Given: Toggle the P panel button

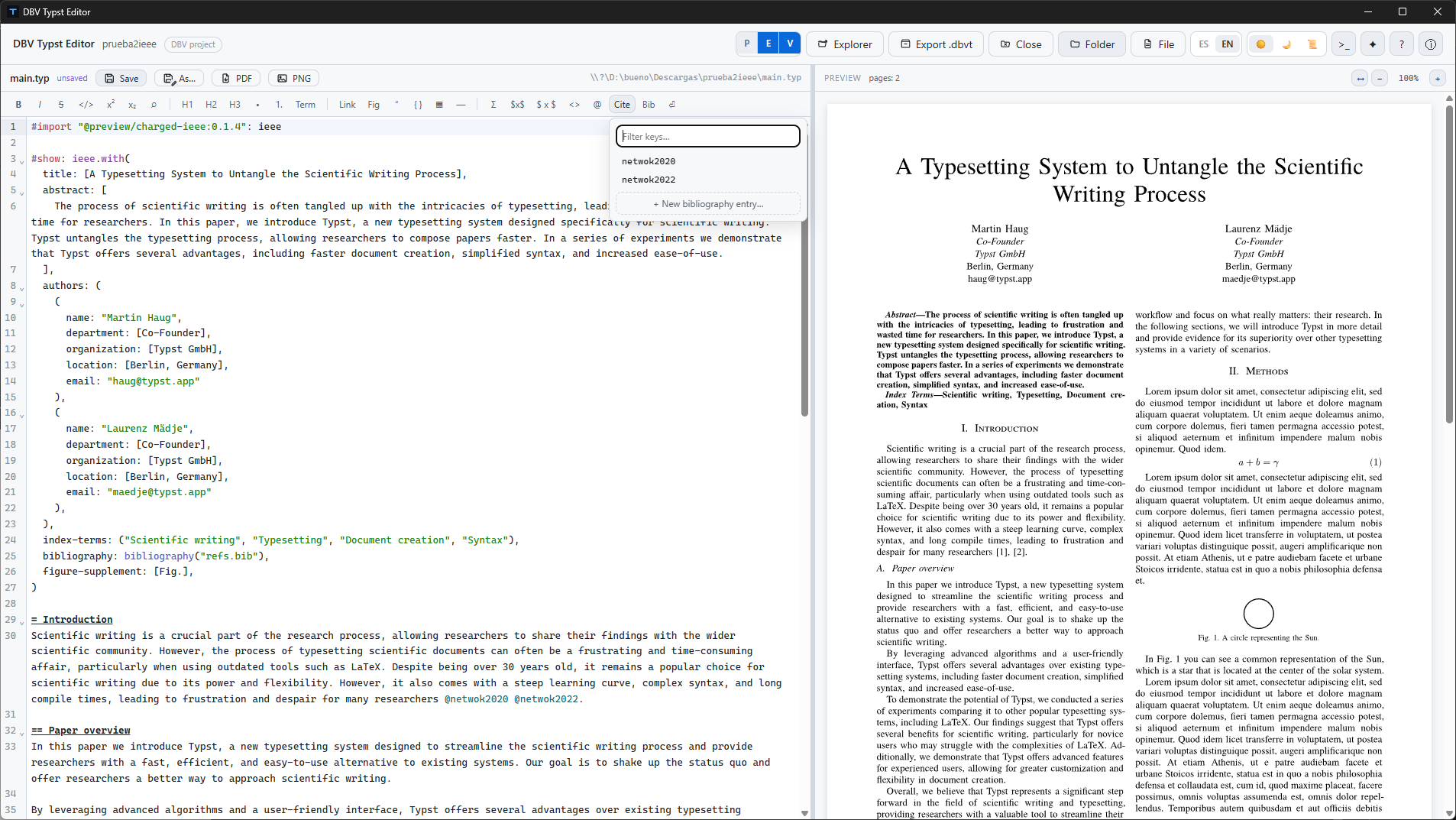Looking at the screenshot, I should 747,44.
